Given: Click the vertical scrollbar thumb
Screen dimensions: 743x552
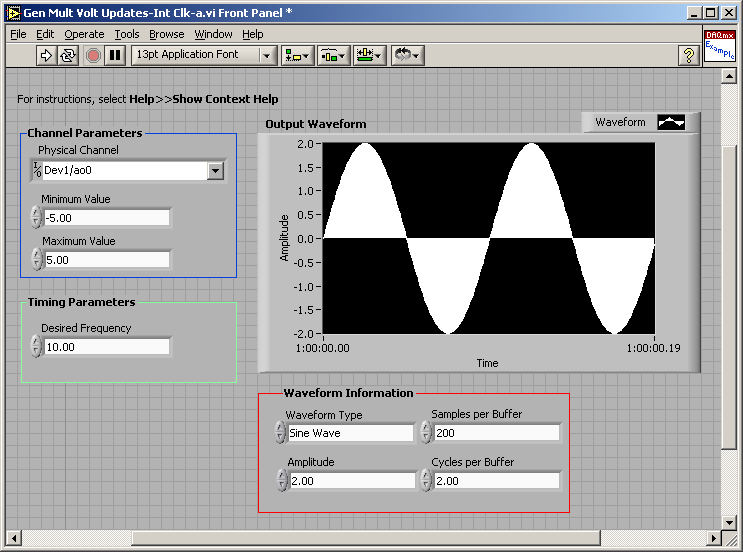Looking at the screenshot, I should (x=729, y=297).
